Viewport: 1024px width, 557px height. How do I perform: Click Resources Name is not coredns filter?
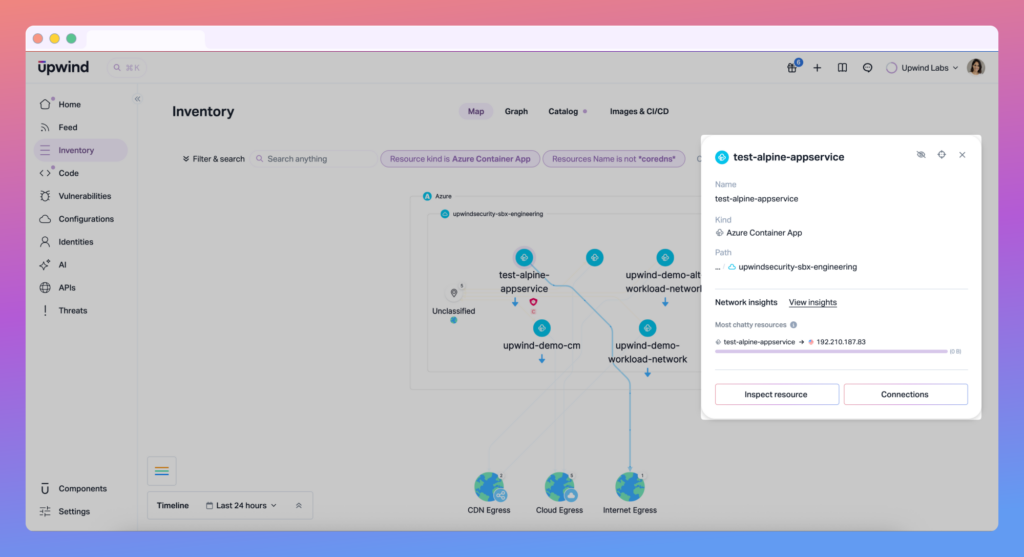coord(614,159)
